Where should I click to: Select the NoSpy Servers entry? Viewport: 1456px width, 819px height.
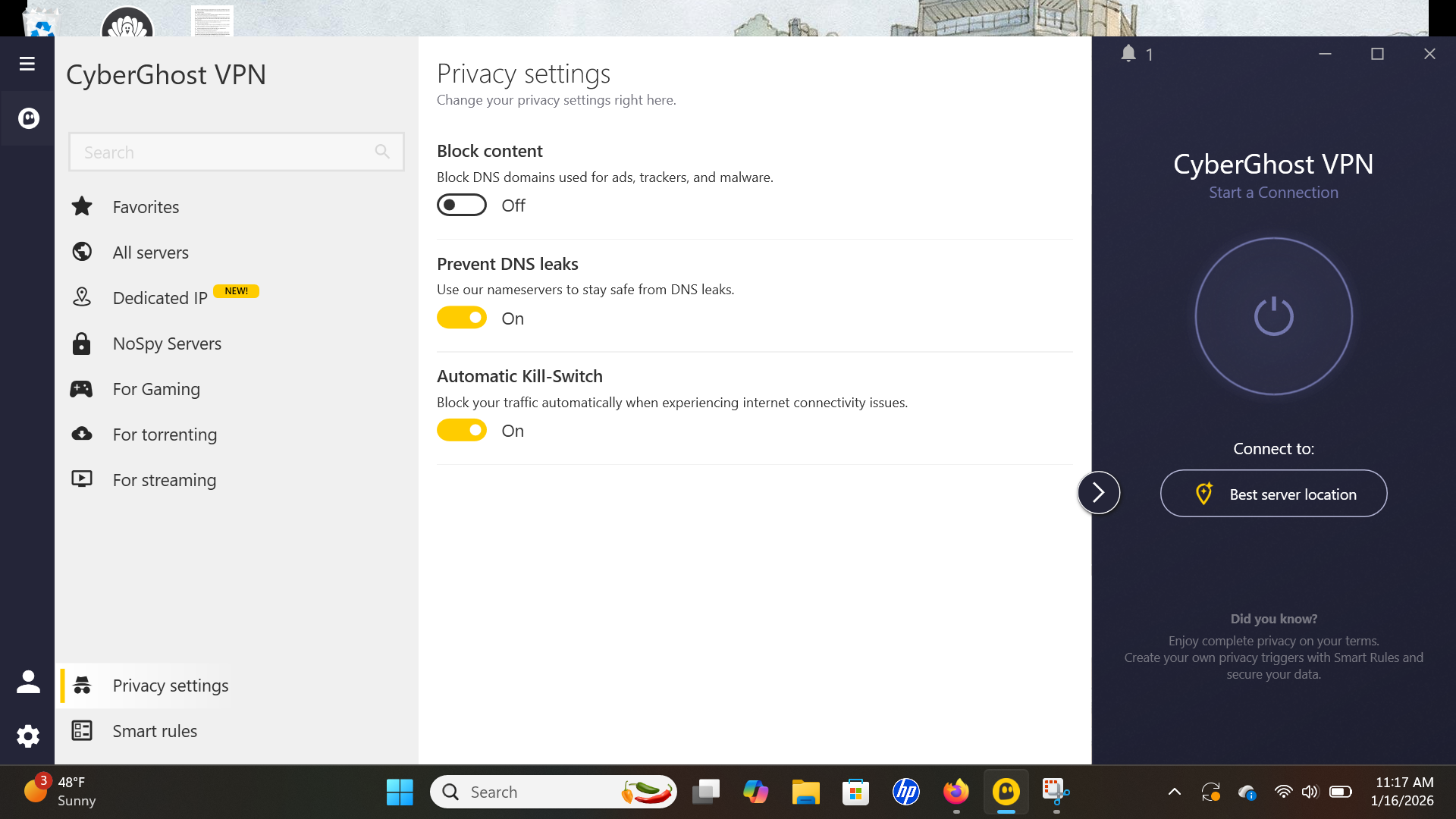coord(167,344)
